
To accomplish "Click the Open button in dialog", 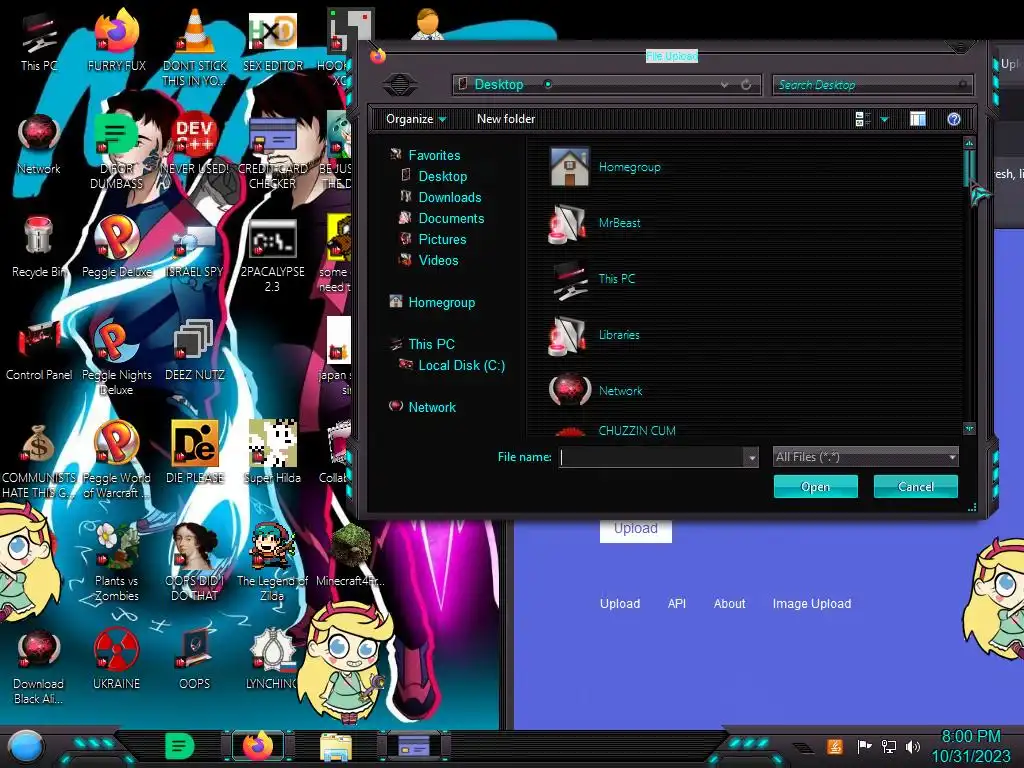I will click(815, 487).
